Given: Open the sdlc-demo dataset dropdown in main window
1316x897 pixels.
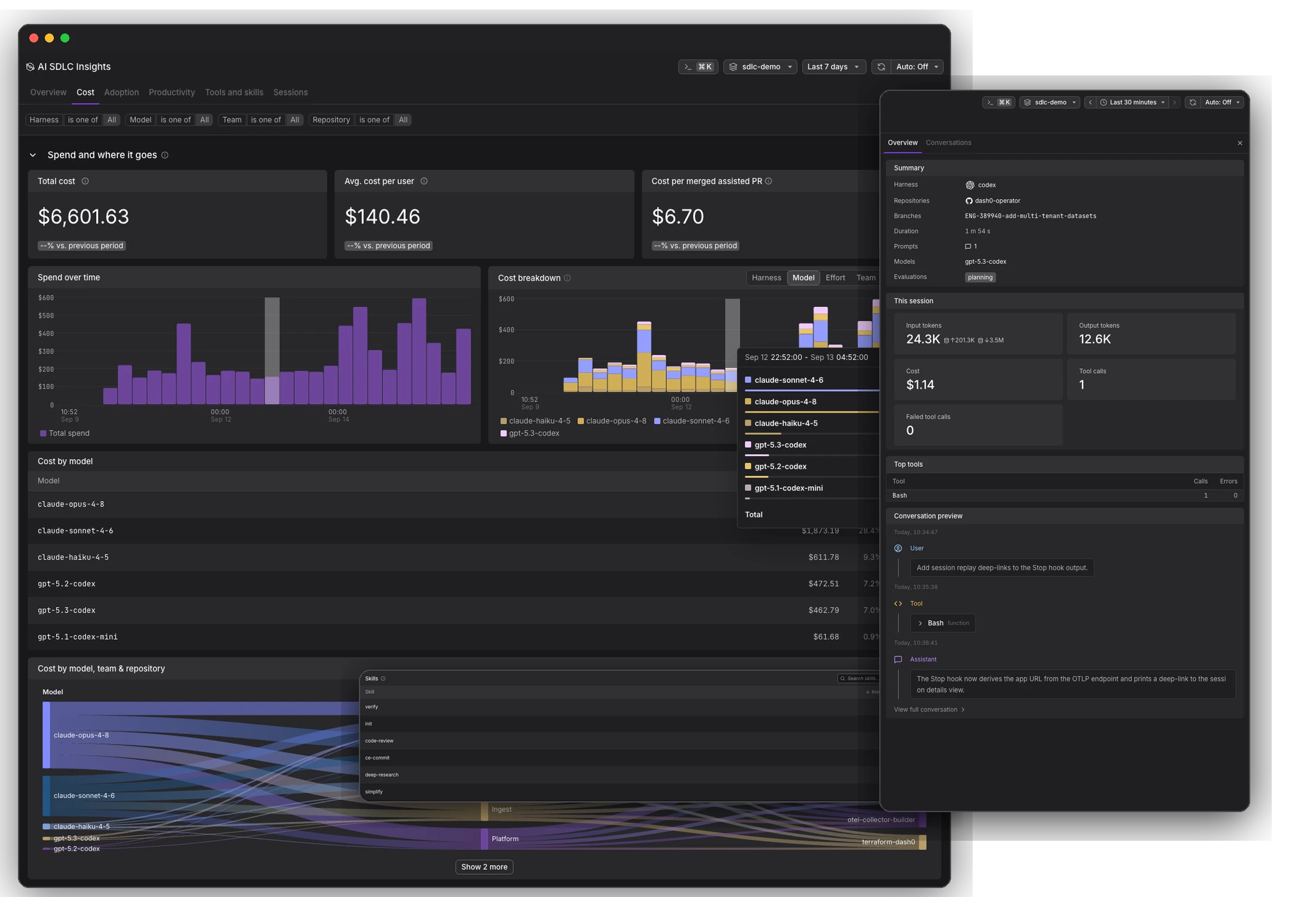Looking at the screenshot, I should (x=760, y=67).
